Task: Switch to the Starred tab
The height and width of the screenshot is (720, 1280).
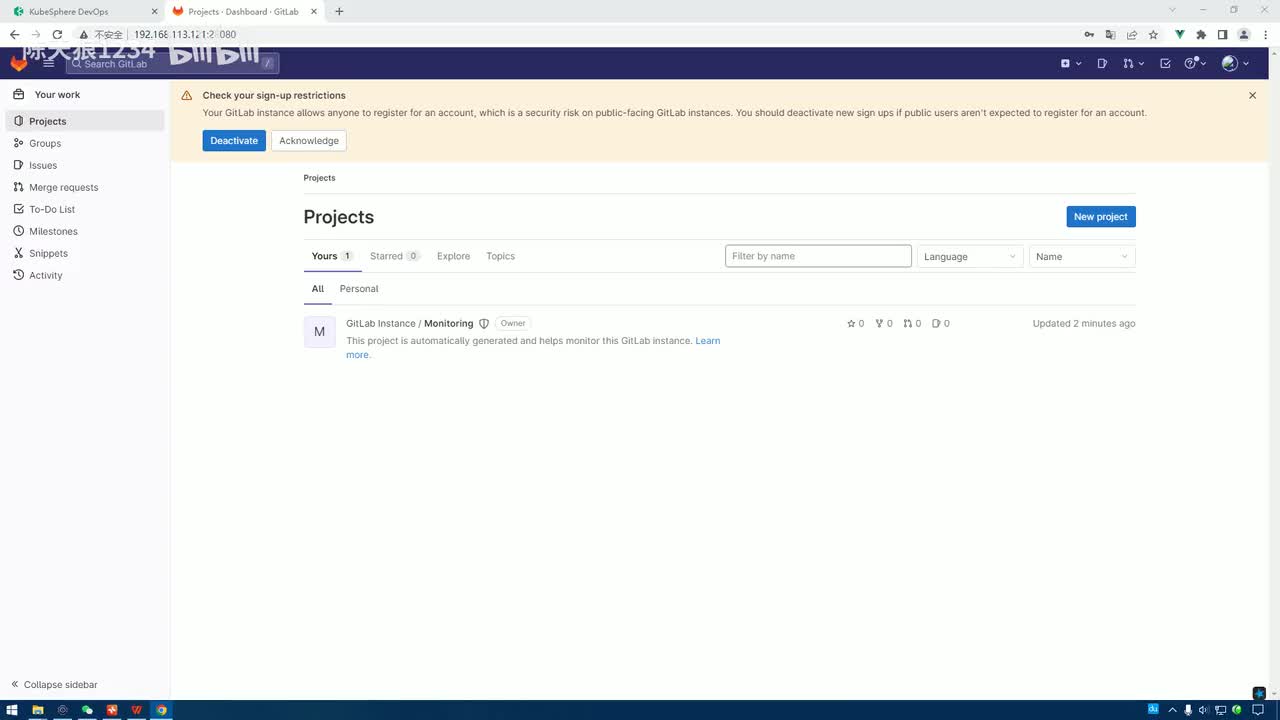Action: coord(395,256)
